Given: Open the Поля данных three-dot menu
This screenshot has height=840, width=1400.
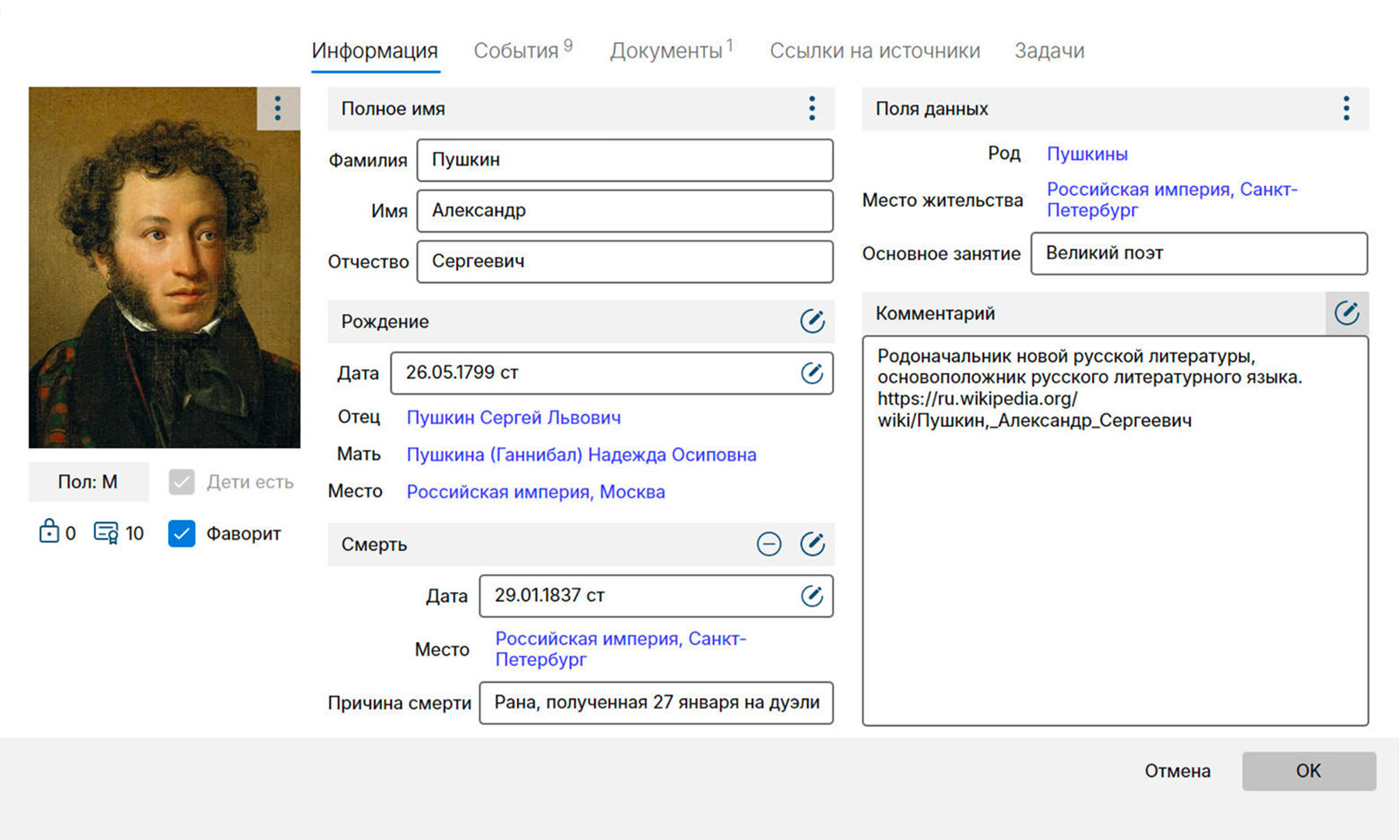Looking at the screenshot, I should 1345,108.
